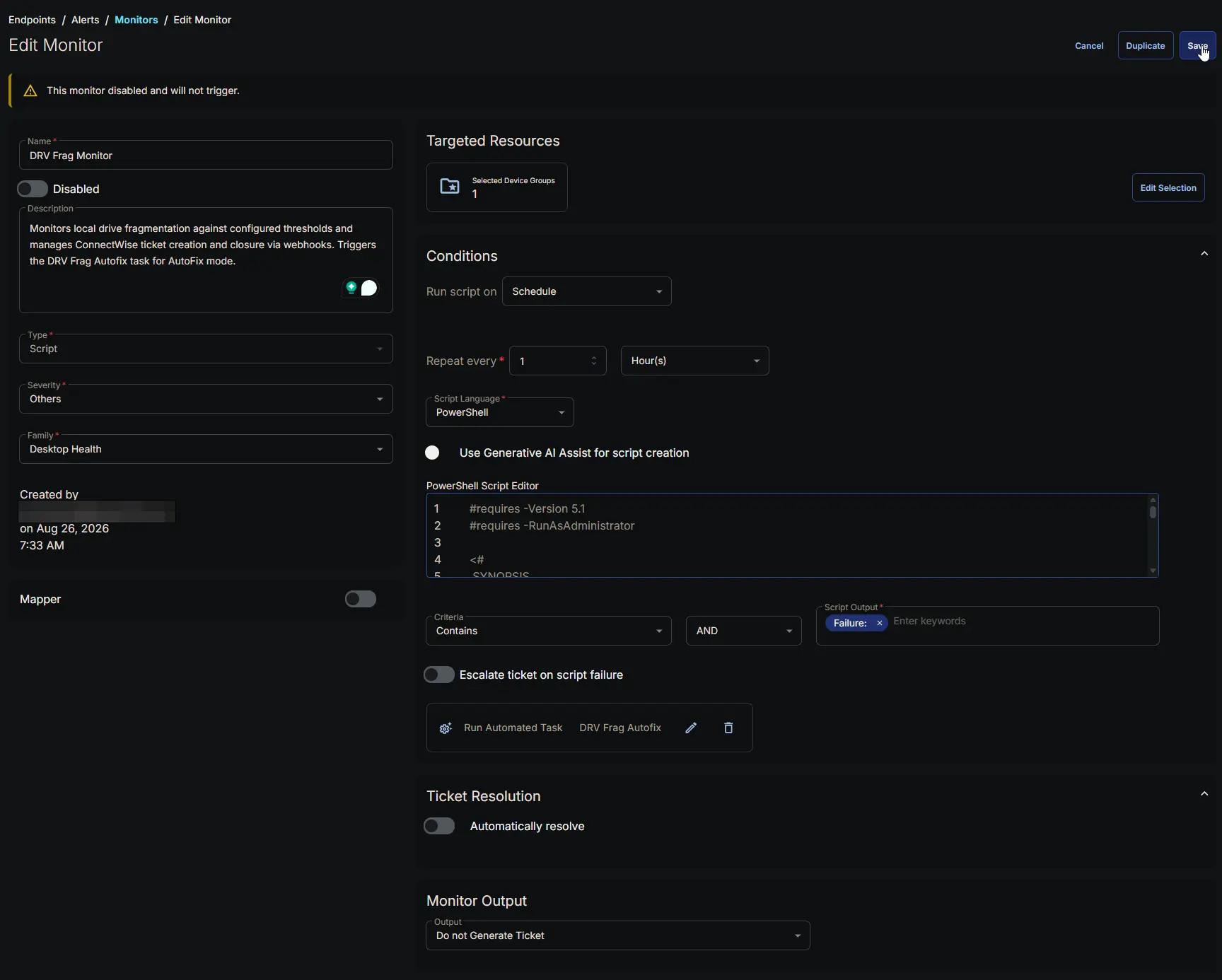Viewport: 1222px width, 980px height.
Task: Click the Selected Device Groups folder icon
Action: (450, 187)
